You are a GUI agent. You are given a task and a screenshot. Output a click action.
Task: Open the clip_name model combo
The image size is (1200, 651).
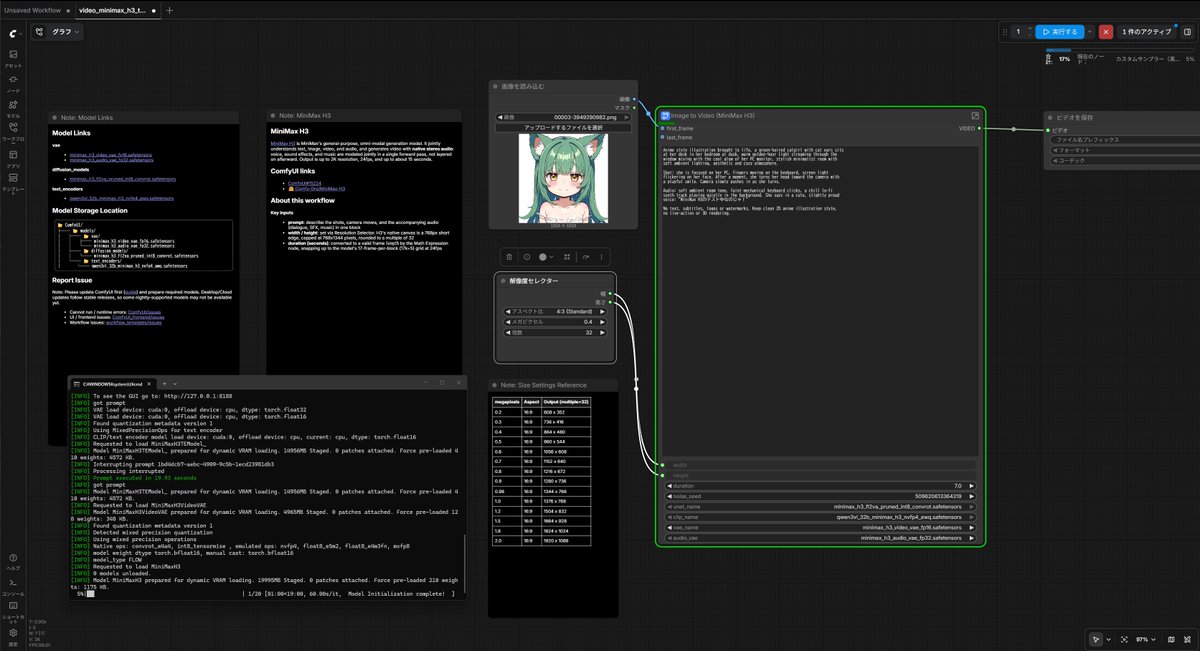click(821, 517)
